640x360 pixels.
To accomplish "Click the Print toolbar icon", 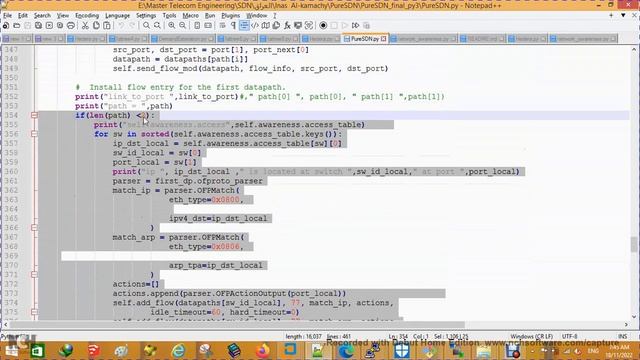I will point(71,25).
